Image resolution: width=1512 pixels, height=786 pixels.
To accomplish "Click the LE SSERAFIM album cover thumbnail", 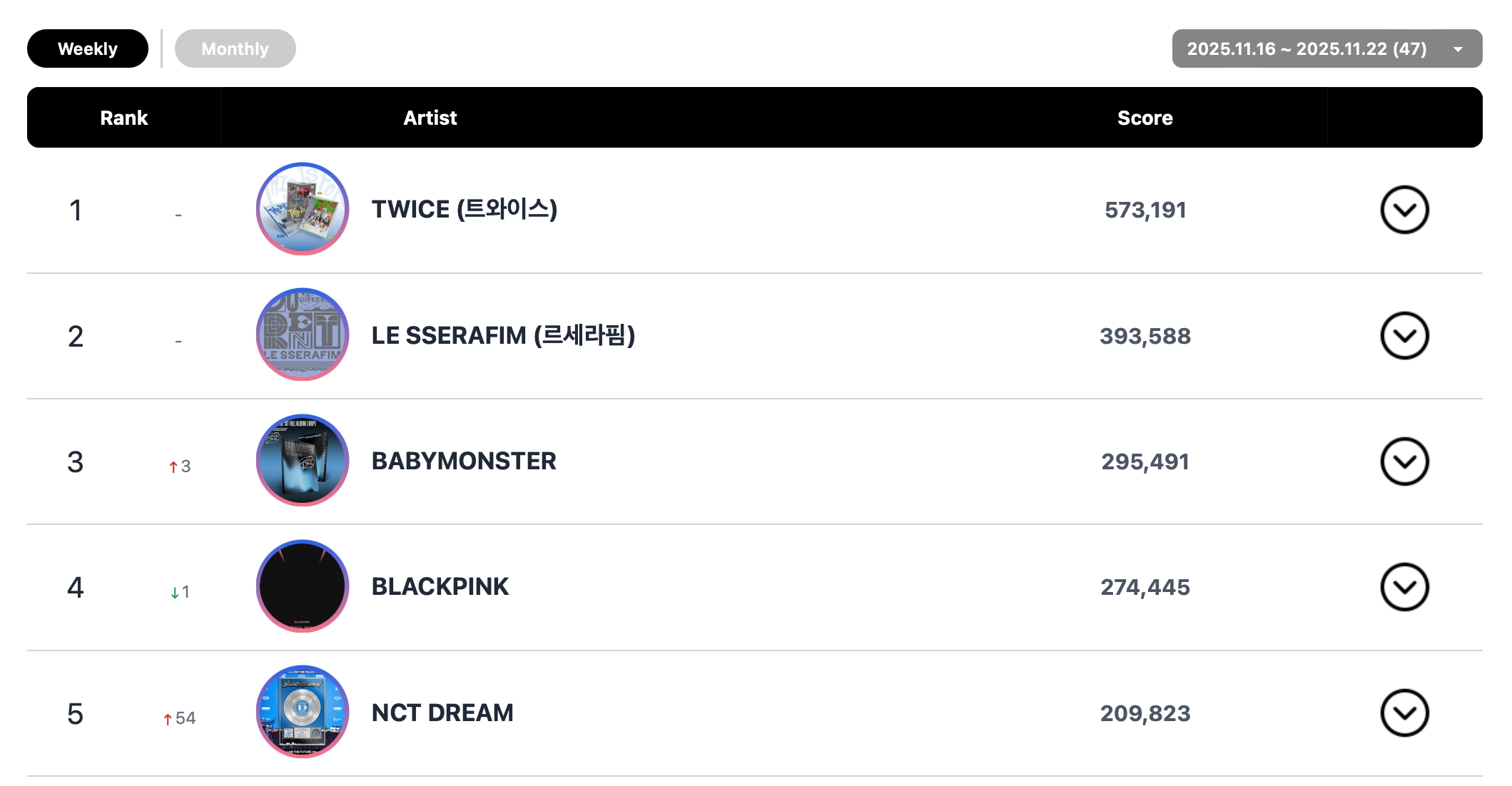I will point(303,335).
